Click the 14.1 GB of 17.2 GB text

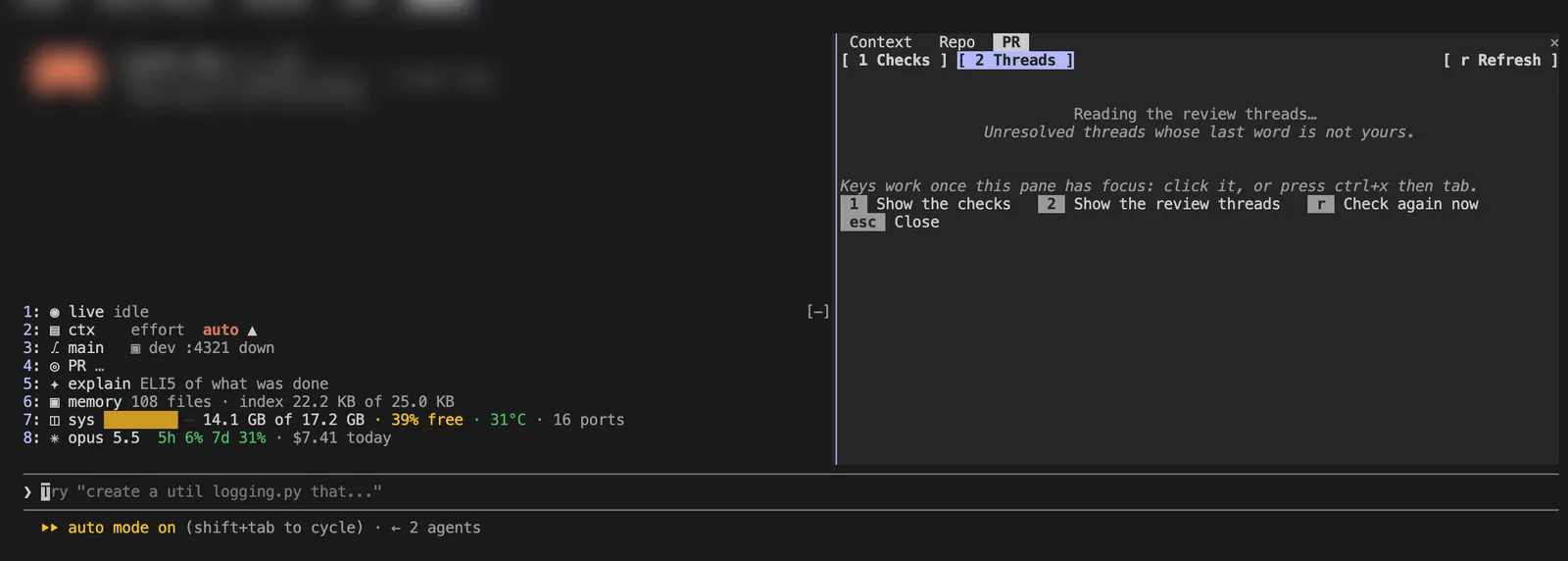[283, 420]
